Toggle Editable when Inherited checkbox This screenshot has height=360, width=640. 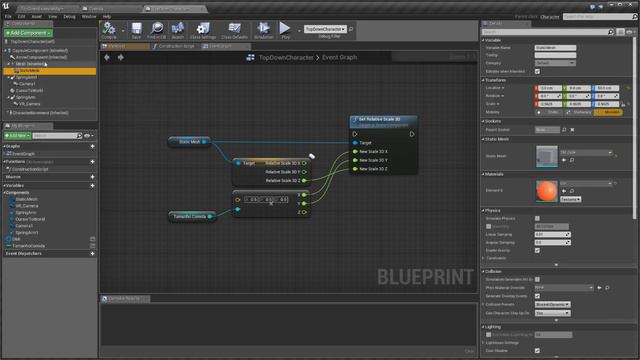[x=537, y=71]
